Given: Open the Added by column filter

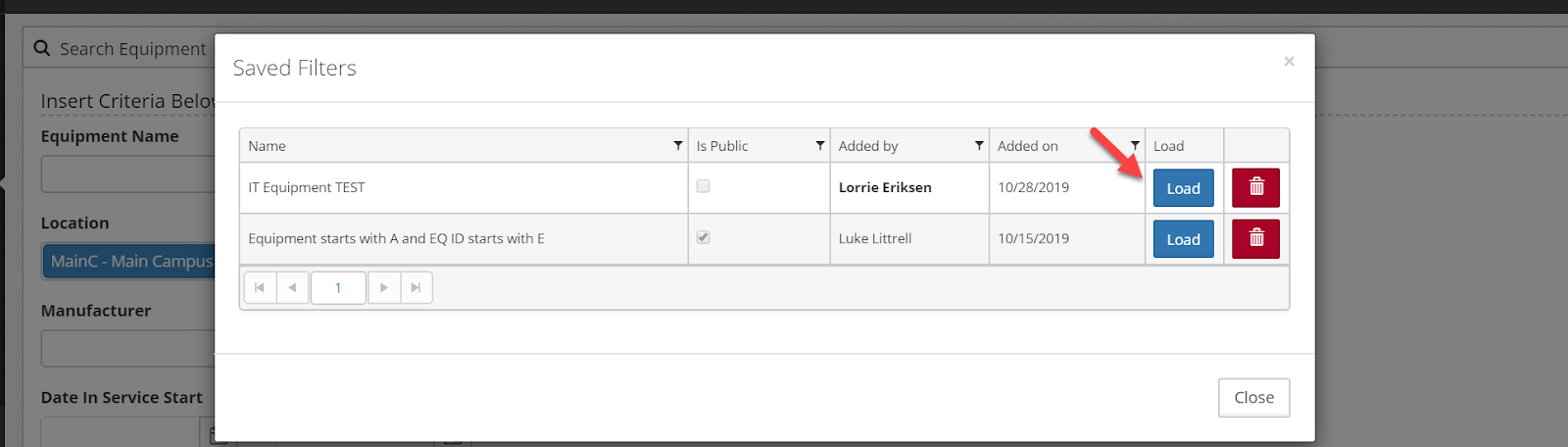Looking at the screenshot, I should pos(979,146).
